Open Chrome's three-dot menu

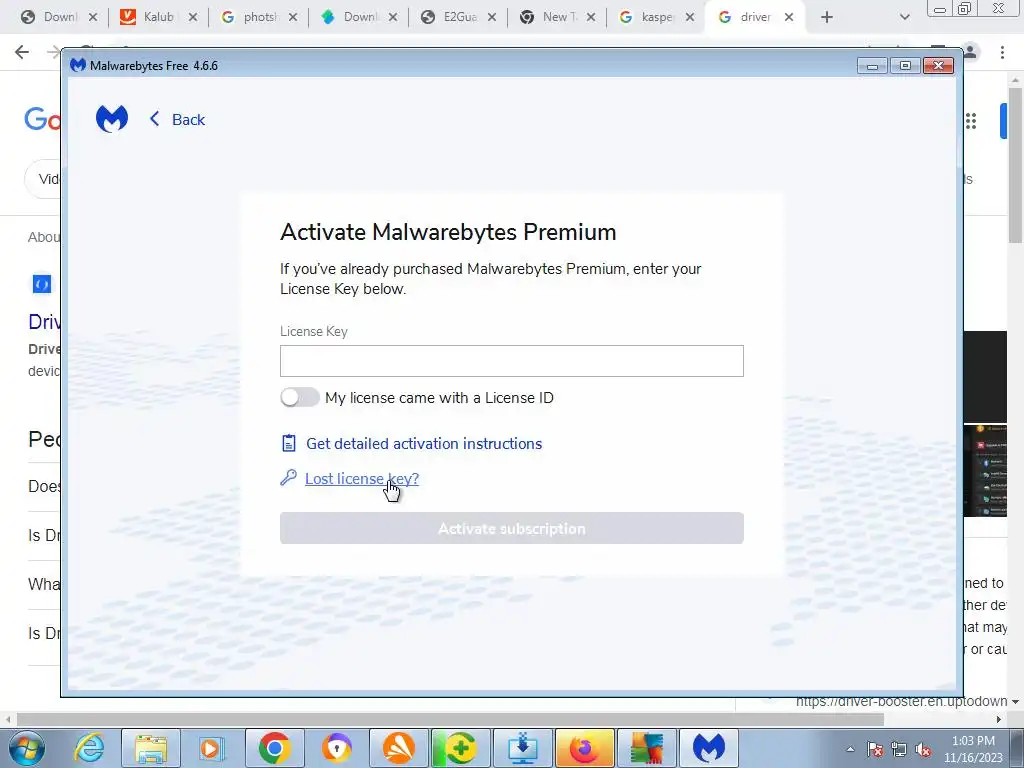point(1002,52)
